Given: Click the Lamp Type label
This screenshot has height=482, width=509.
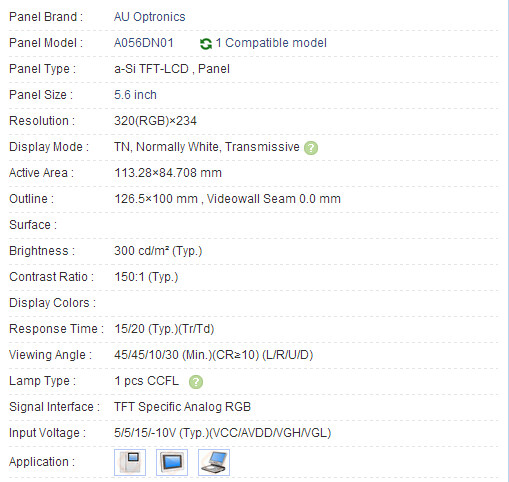Looking at the screenshot, I should (x=42, y=381).
